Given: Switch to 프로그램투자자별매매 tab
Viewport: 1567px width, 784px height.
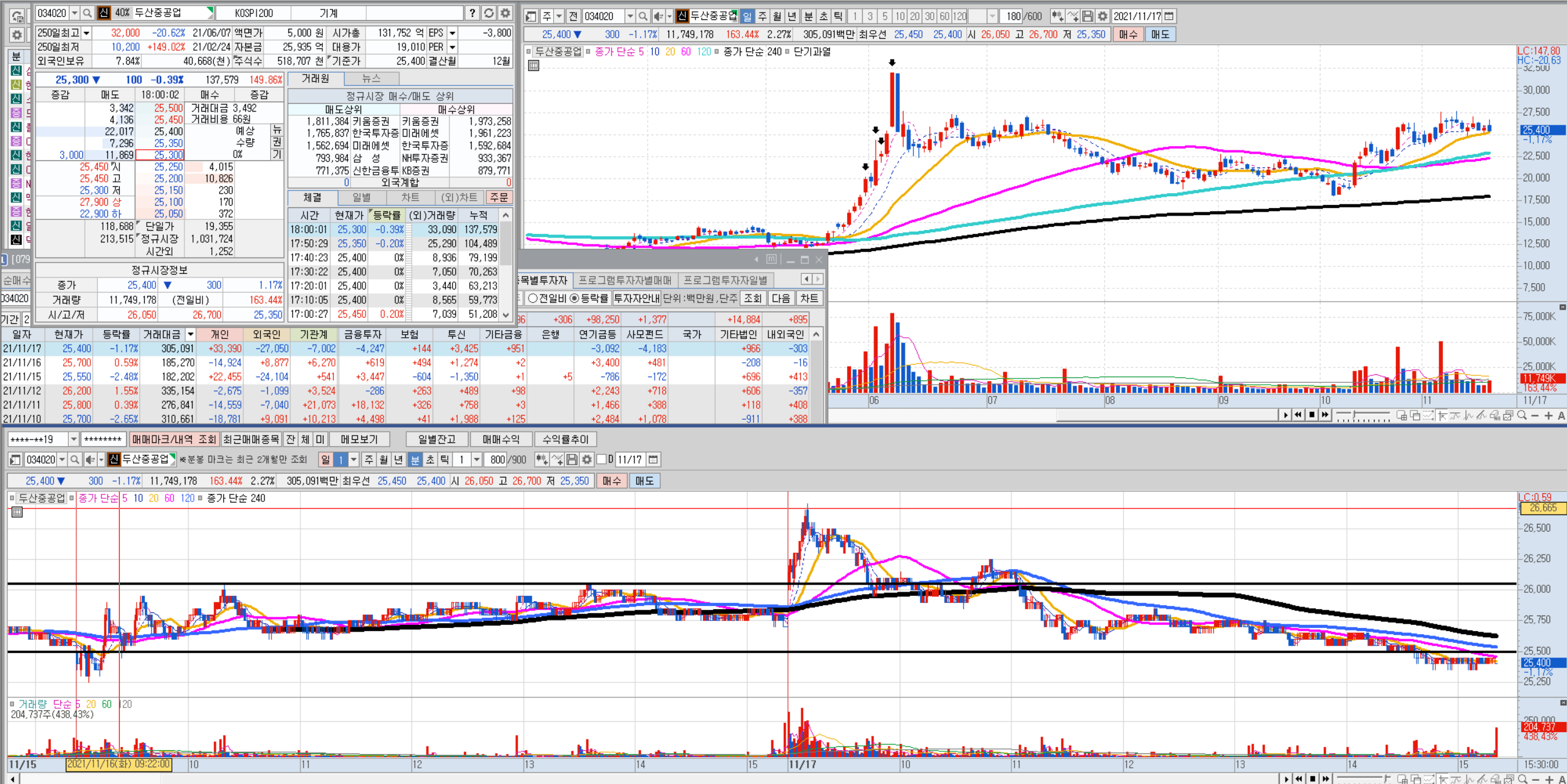Looking at the screenshot, I should [x=625, y=280].
